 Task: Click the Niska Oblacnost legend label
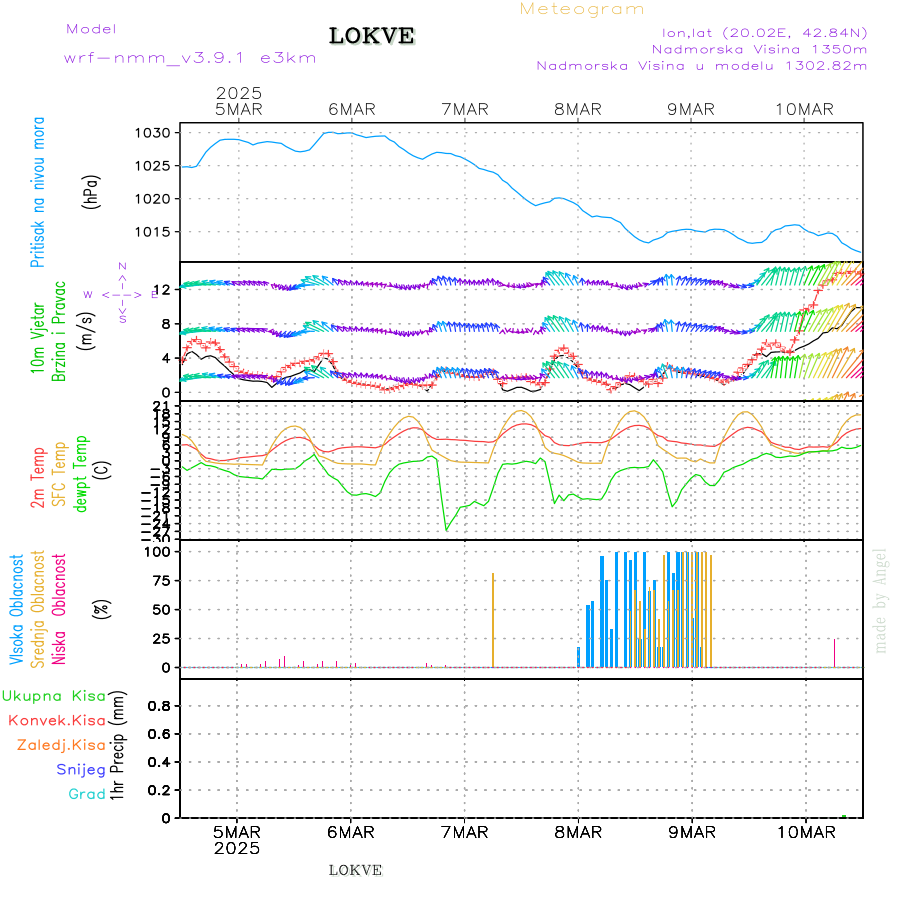tap(59, 610)
